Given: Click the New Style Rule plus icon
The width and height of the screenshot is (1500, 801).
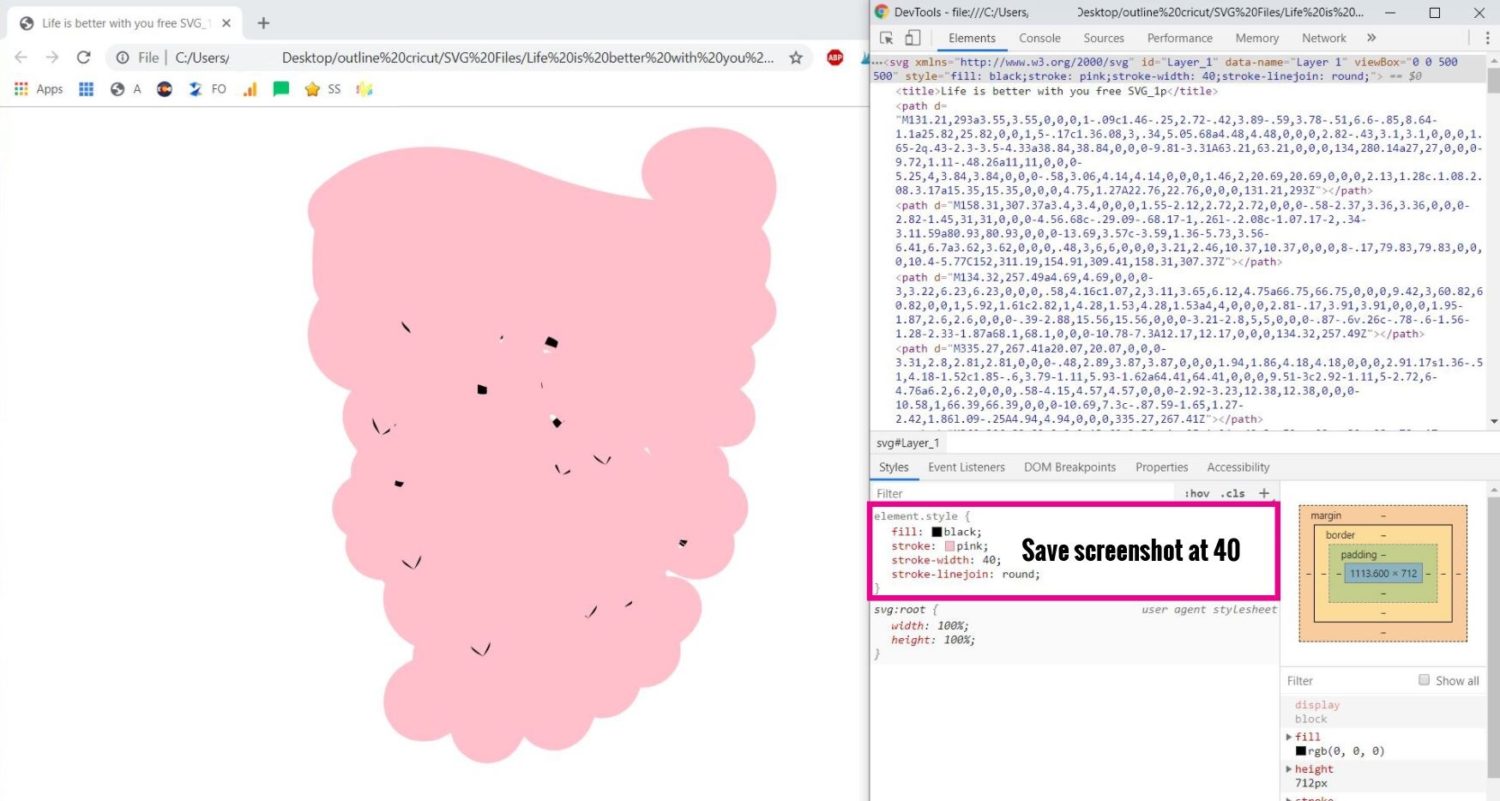Looking at the screenshot, I should 1264,493.
